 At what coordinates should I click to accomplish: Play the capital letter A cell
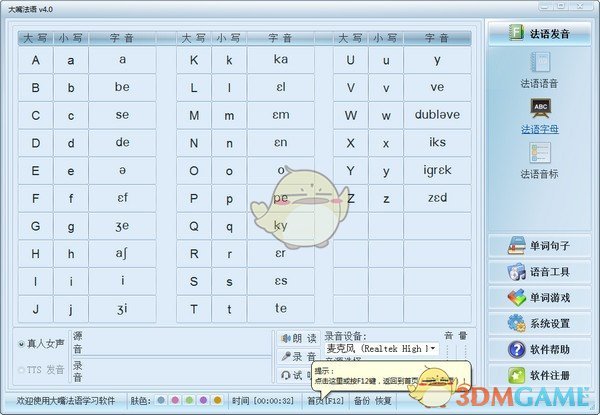tap(36, 60)
